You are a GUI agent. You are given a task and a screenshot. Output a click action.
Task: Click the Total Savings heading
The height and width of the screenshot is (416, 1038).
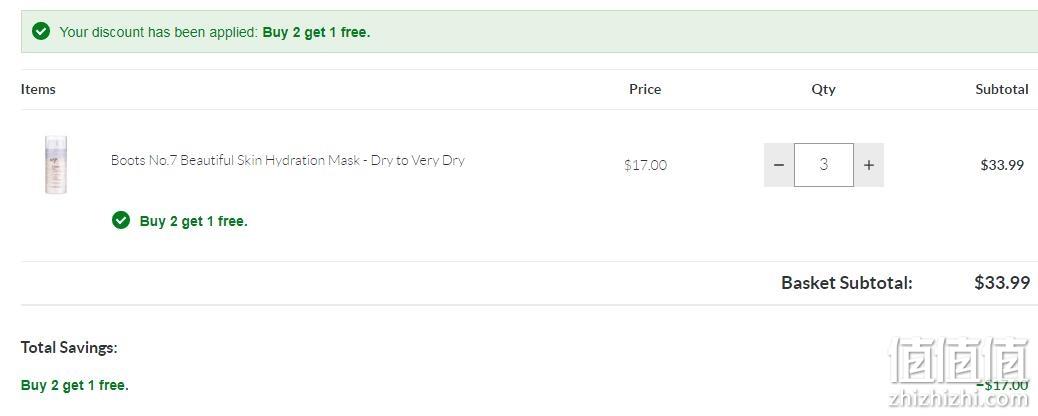[69, 347]
